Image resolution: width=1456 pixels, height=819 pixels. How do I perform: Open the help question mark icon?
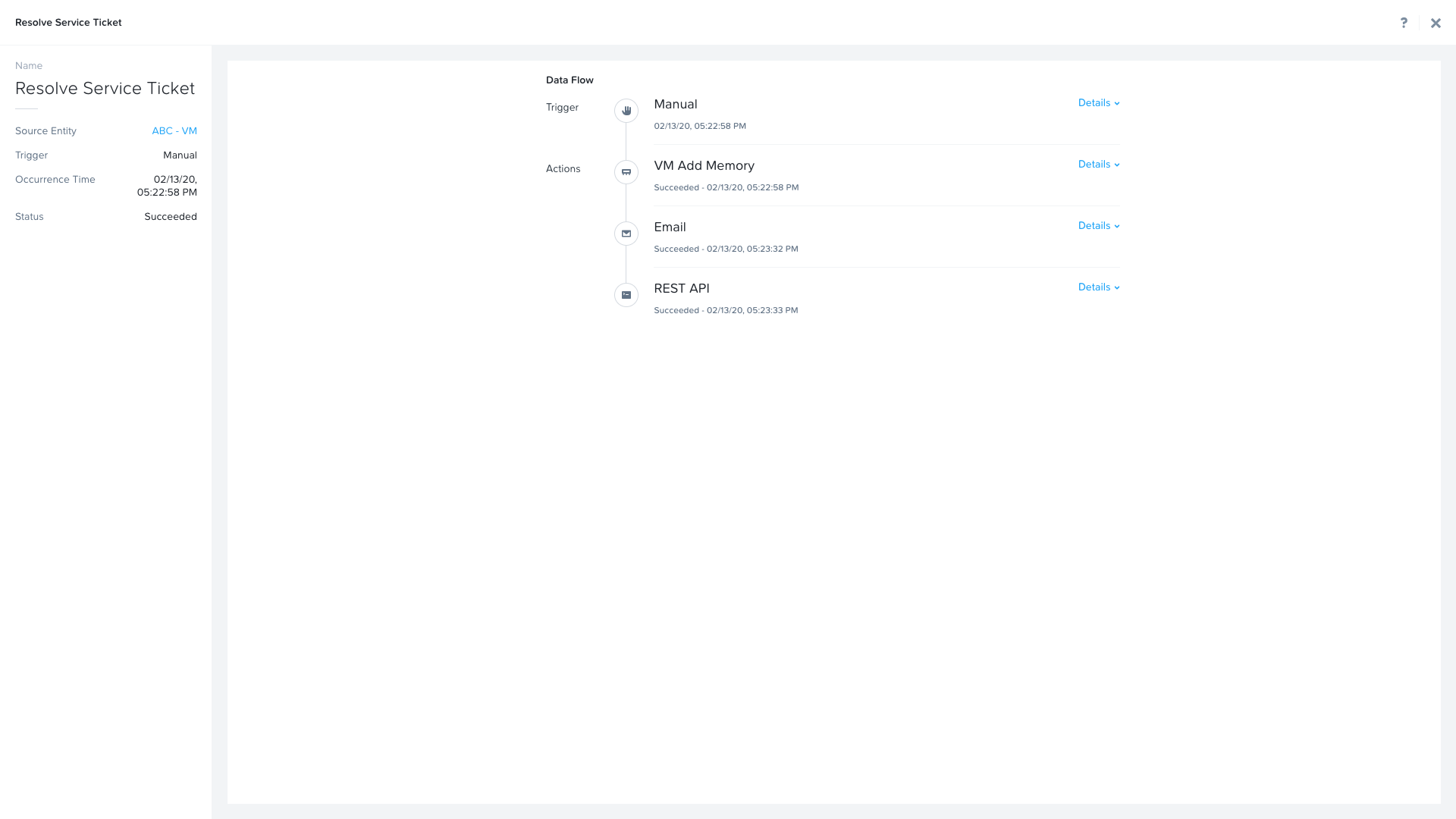(1404, 23)
